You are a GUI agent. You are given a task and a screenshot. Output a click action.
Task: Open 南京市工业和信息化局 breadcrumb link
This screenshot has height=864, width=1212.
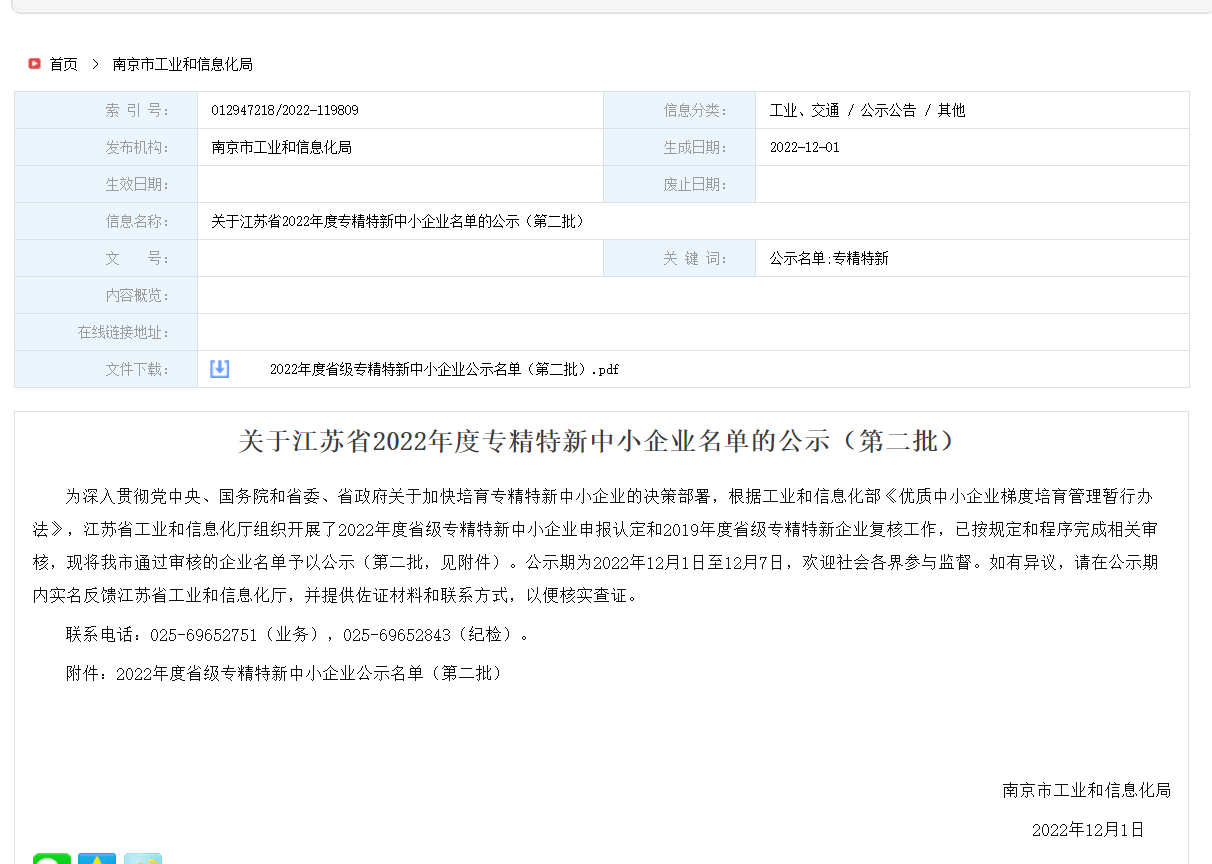(183, 64)
